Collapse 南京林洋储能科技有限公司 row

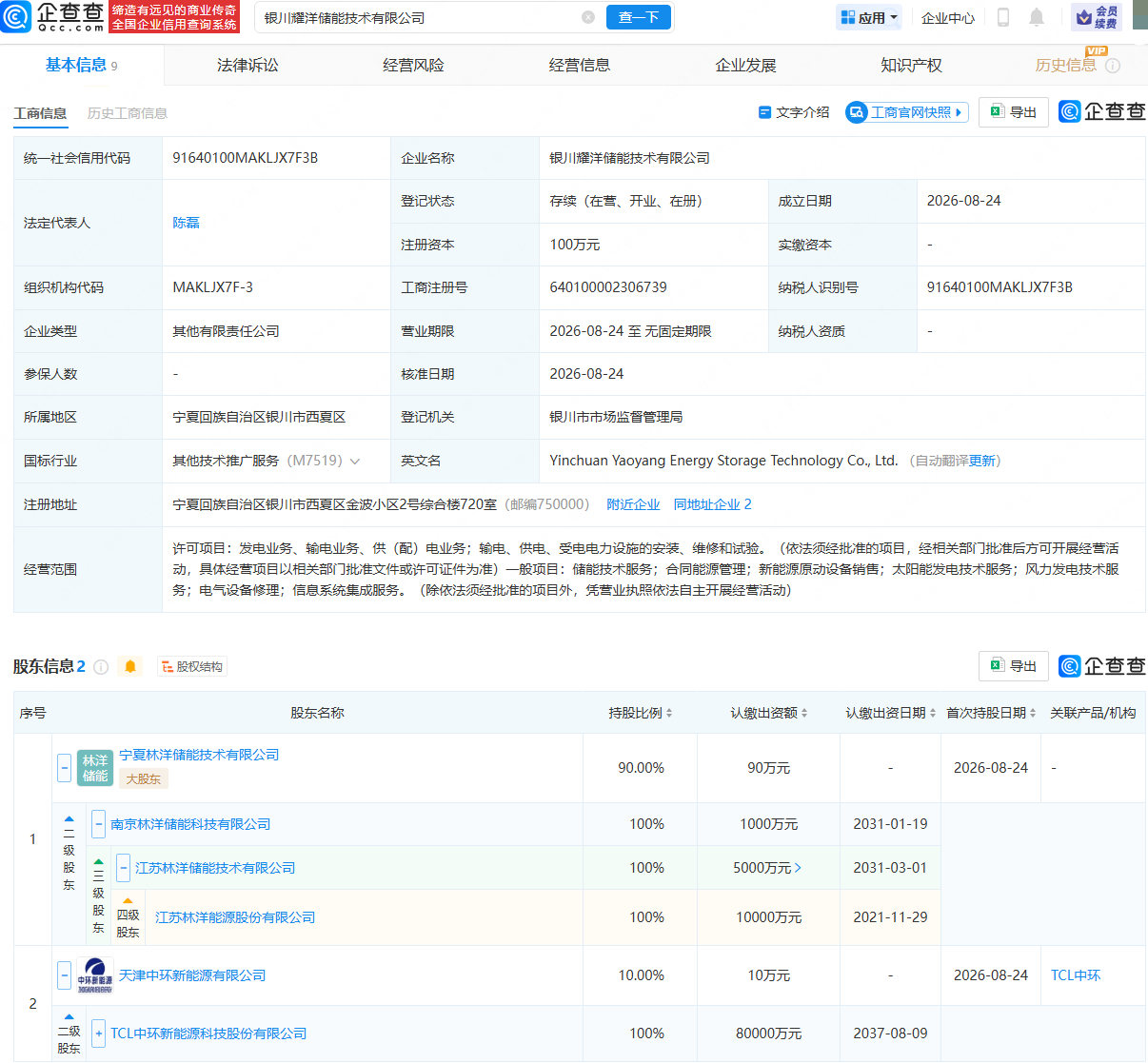pos(98,824)
